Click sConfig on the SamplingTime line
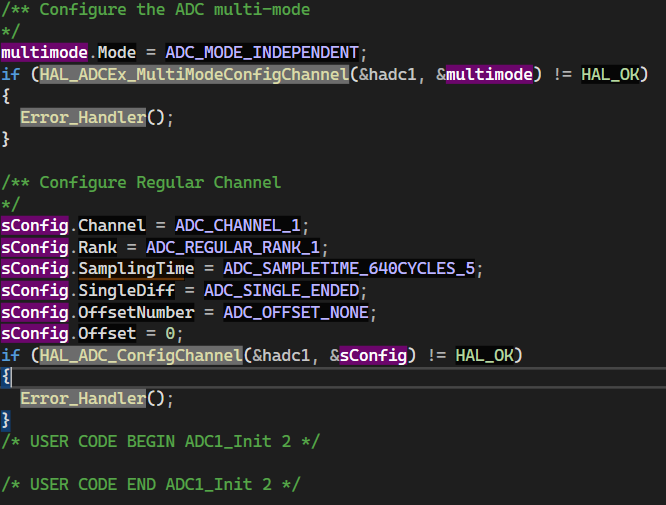 35,269
